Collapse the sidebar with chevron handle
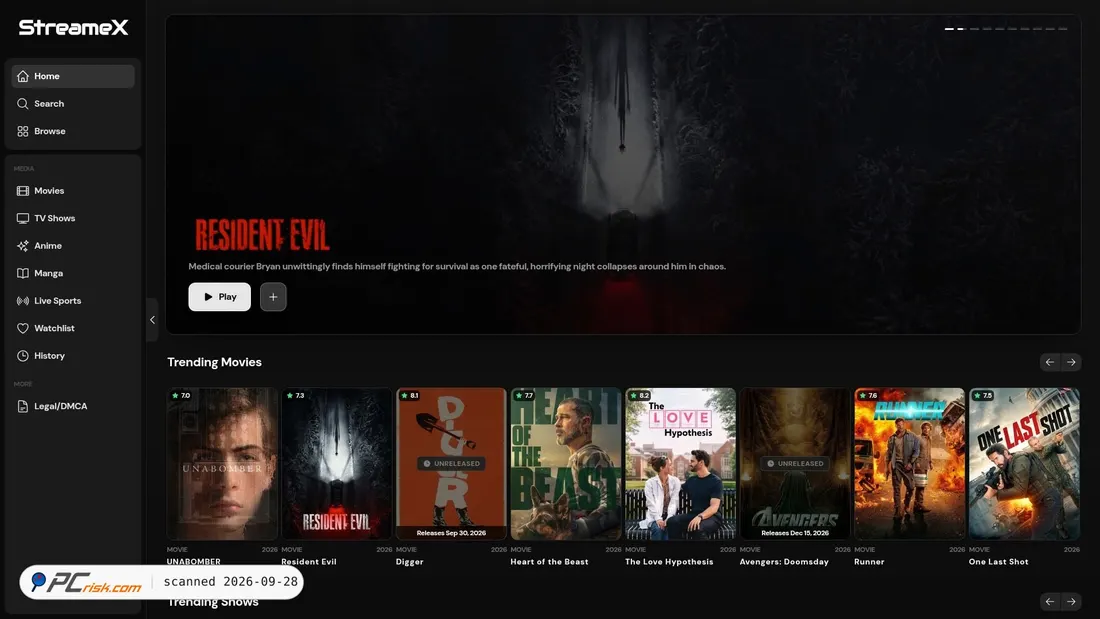The image size is (1100, 619). (152, 320)
